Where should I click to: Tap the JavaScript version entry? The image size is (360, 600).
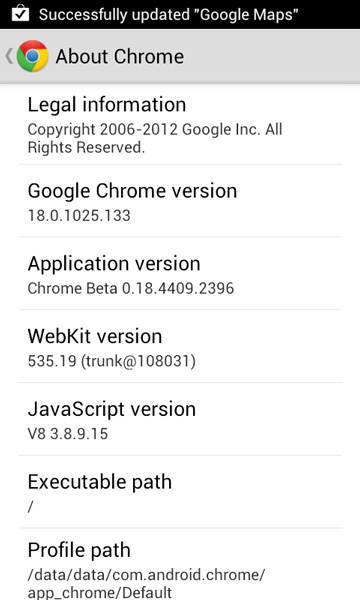[x=180, y=419]
